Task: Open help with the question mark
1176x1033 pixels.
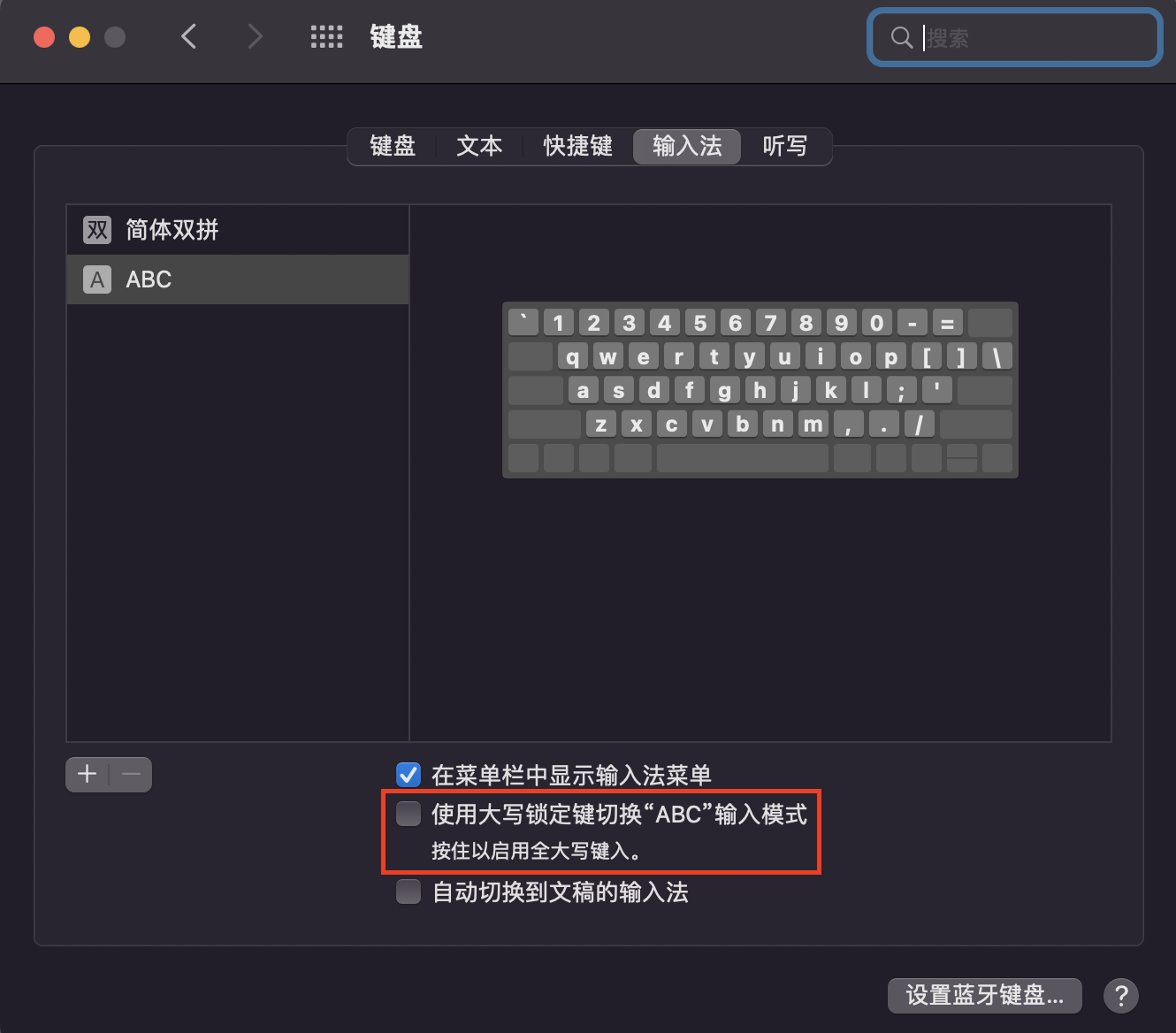Action: pos(1121,996)
